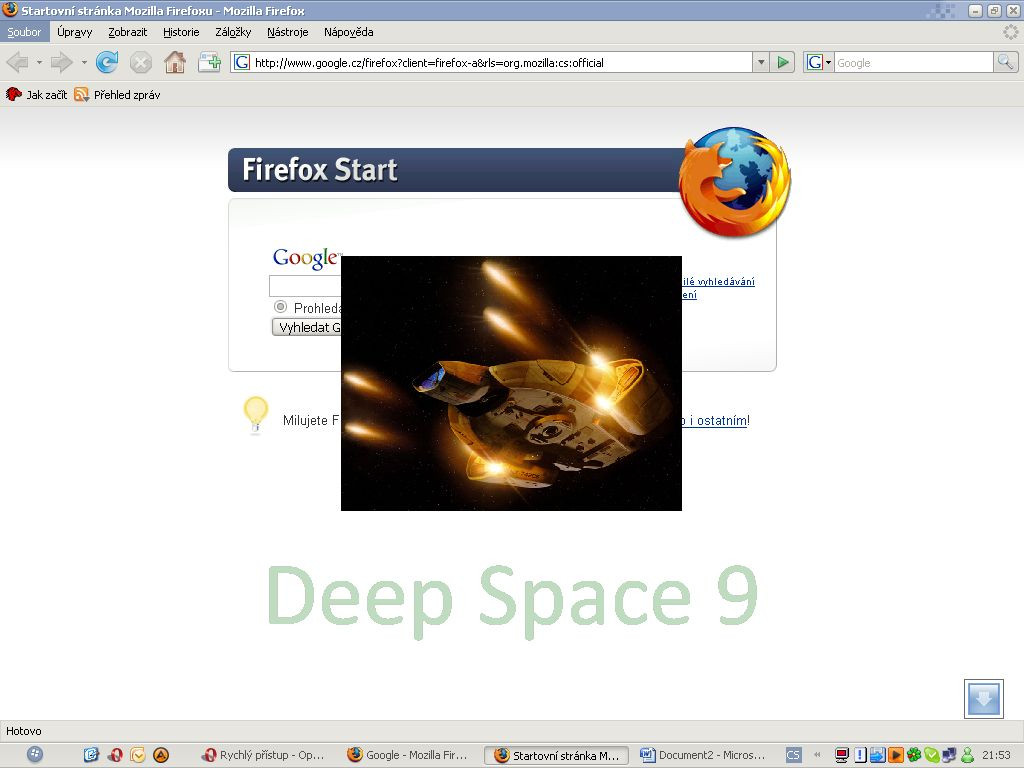Screen dimensions: 1024x768
Task: Click the exclamation mark tray icon
Action: 860,755
